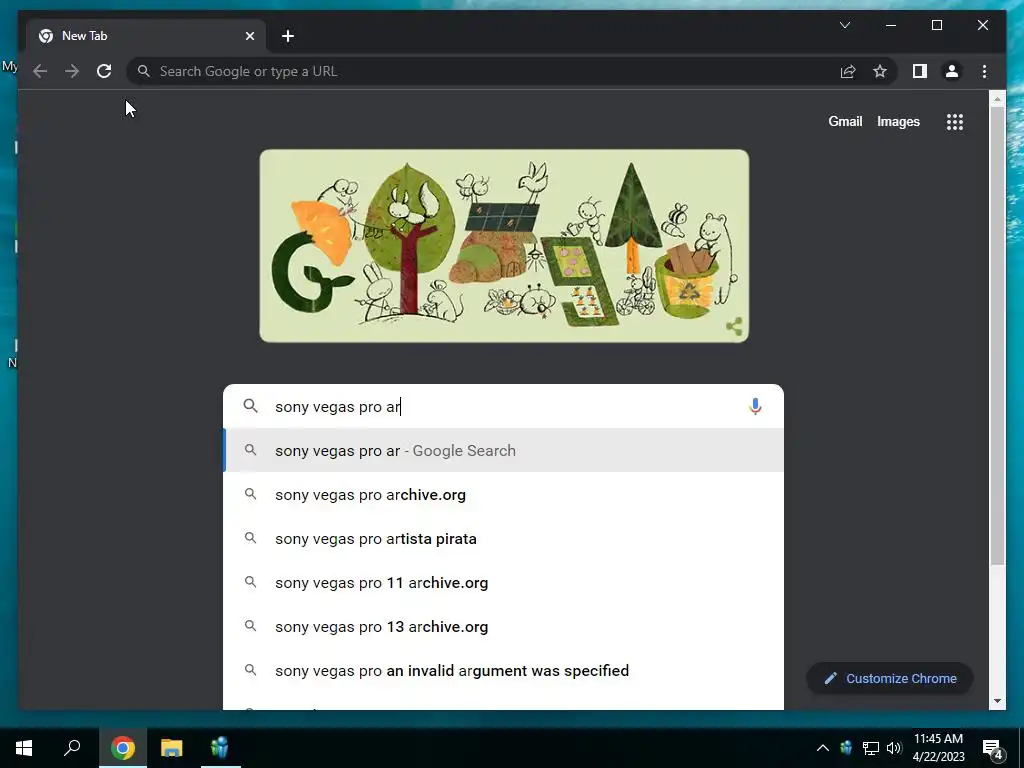Screen dimensions: 1024x768
Task: Select suggestion 'sony vegas pro ar - Google Search'
Action: coord(504,451)
